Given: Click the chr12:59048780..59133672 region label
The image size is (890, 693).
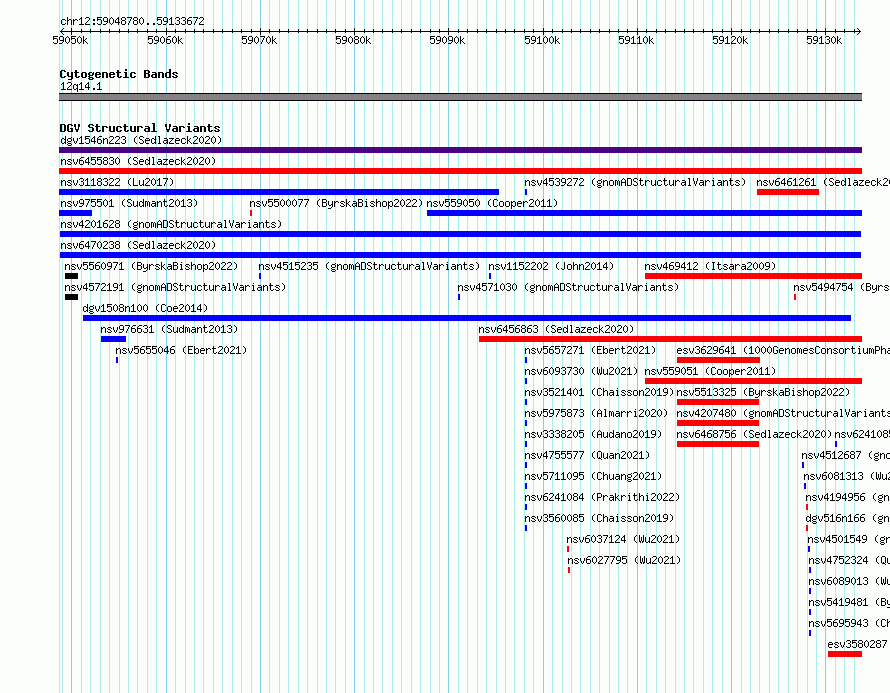Looking at the screenshot, I should [132, 21].
